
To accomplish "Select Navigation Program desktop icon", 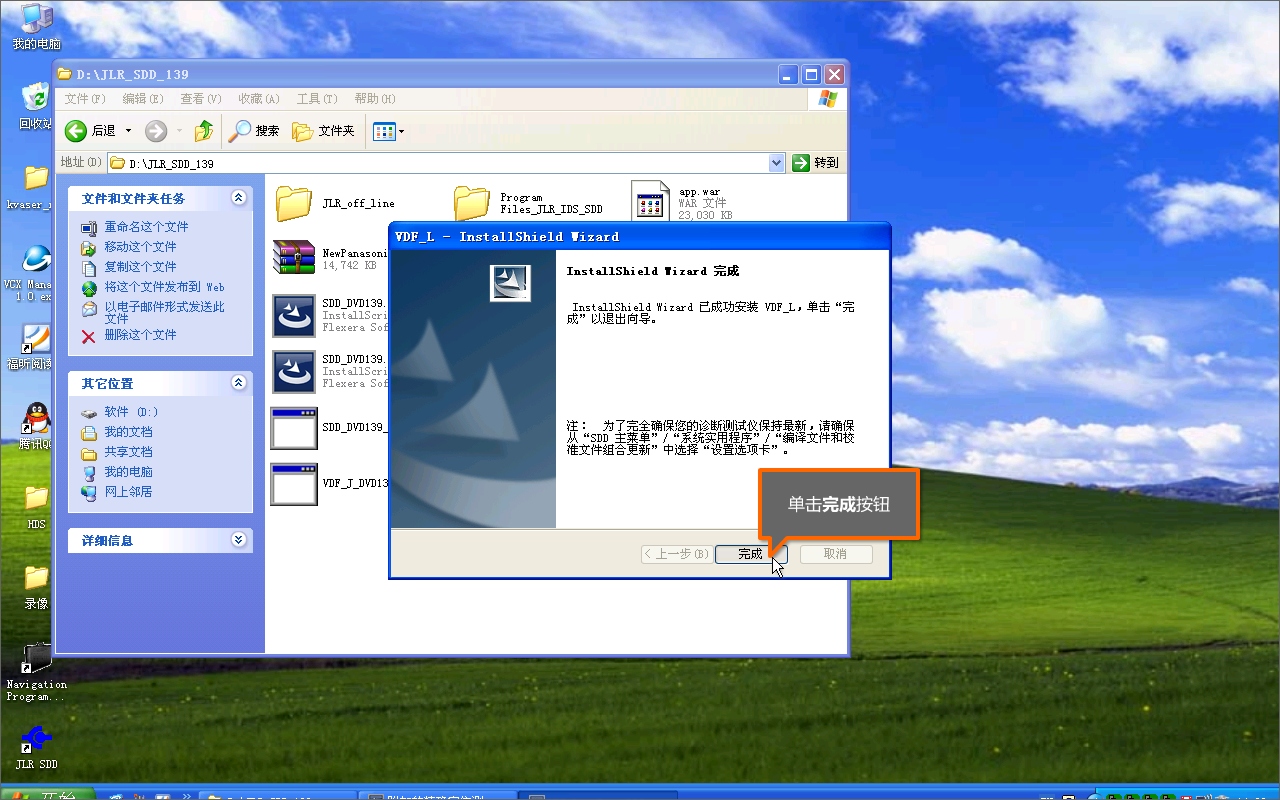I will (36, 672).
